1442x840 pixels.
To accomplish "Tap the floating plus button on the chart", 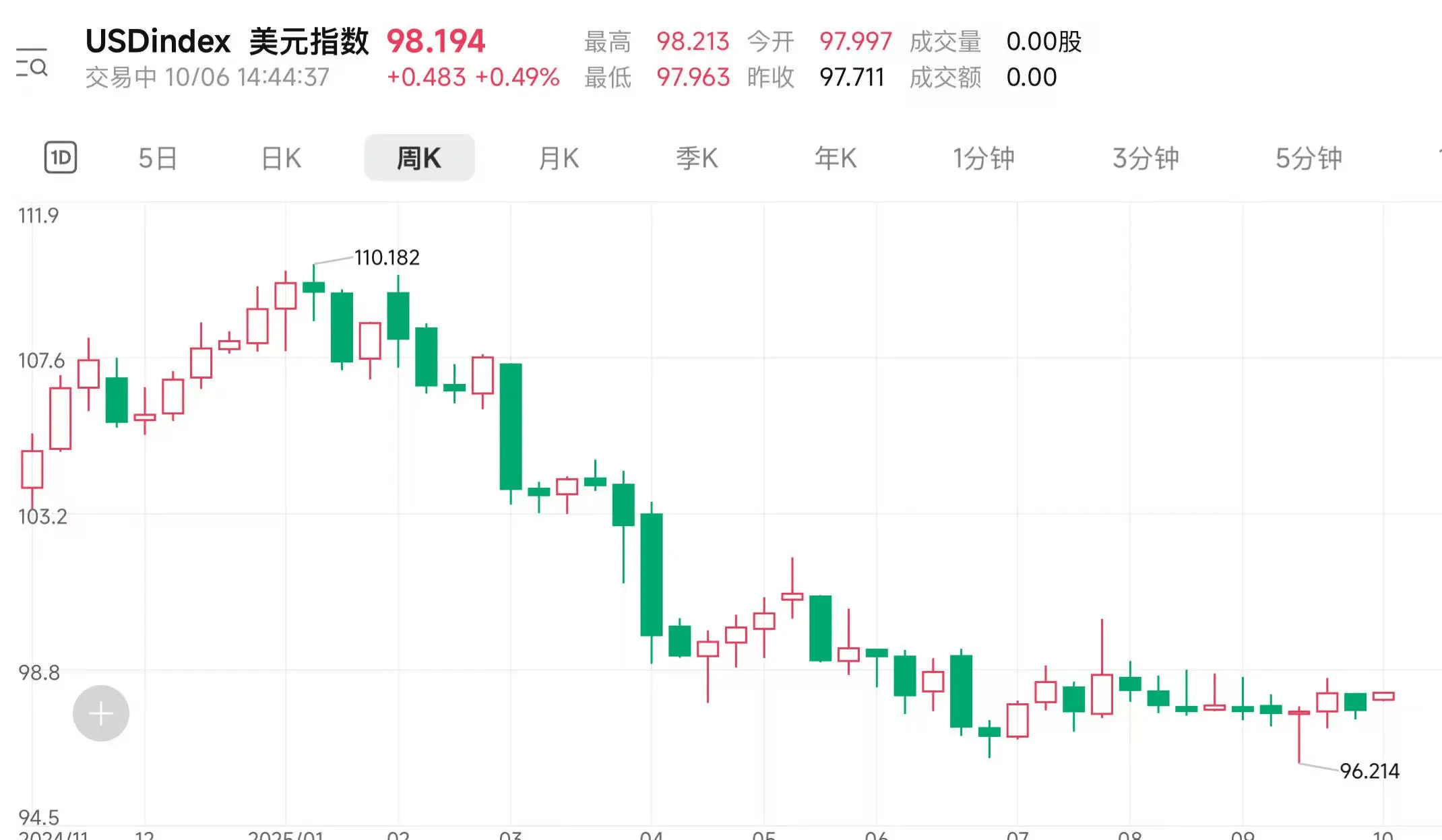I will coord(100,712).
